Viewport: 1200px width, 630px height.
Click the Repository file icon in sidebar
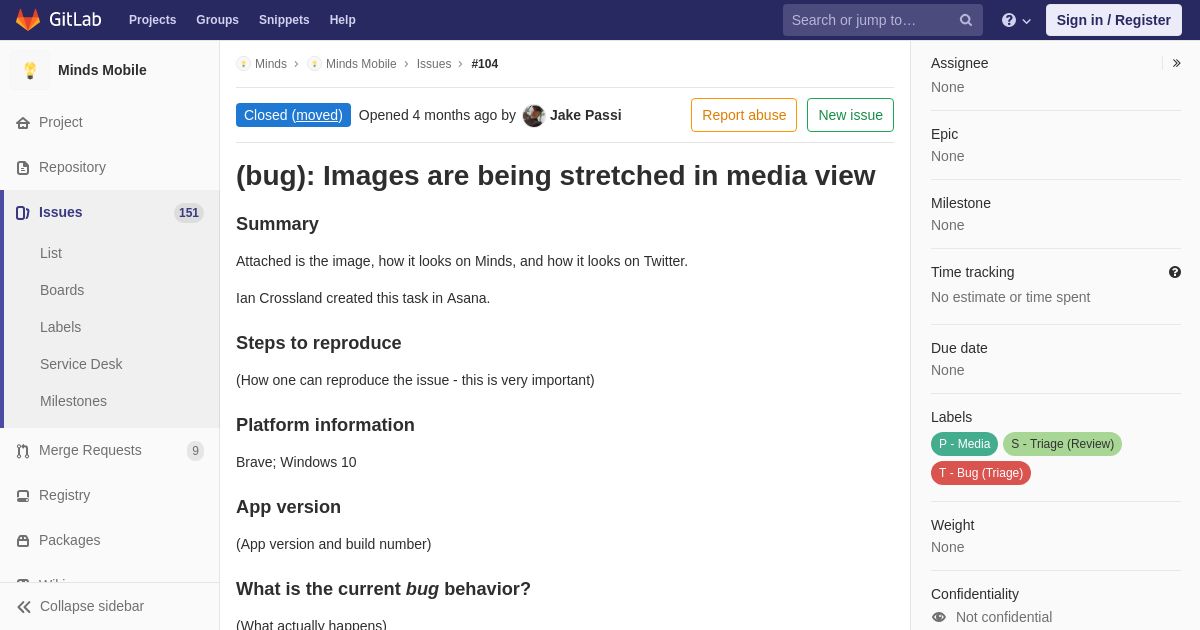tap(23, 168)
